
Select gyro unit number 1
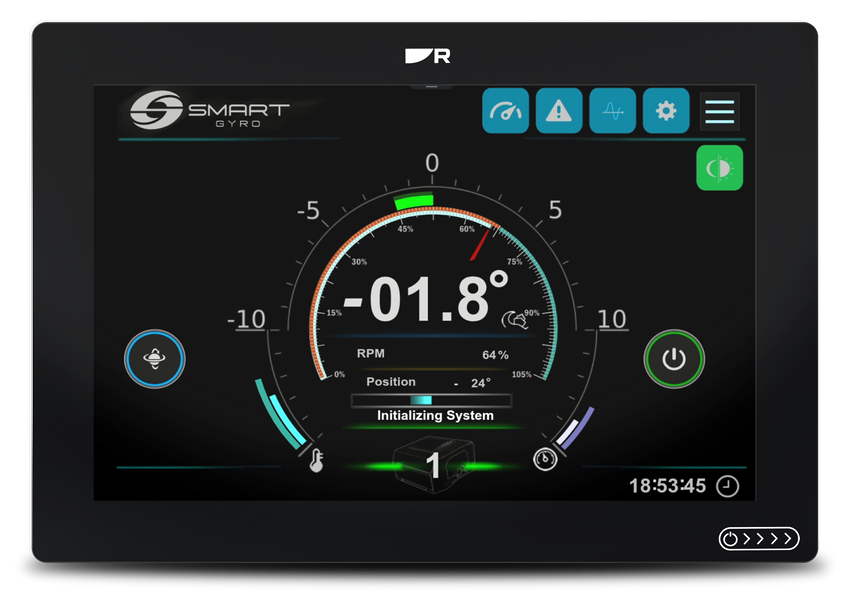click(433, 465)
